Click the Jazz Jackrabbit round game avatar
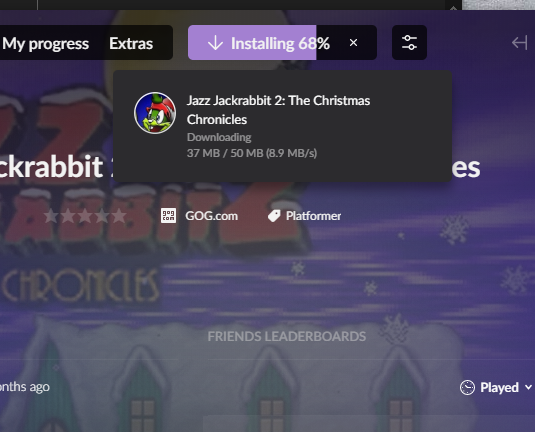Image resolution: width=535 pixels, height=432 pixels. click(x=155, y=113)
